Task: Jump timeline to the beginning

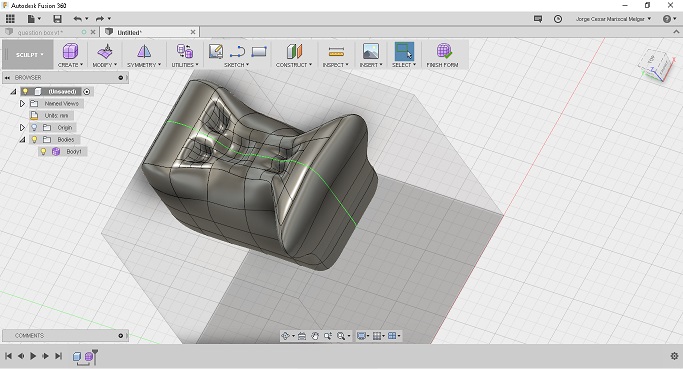Action: (8, 356)
